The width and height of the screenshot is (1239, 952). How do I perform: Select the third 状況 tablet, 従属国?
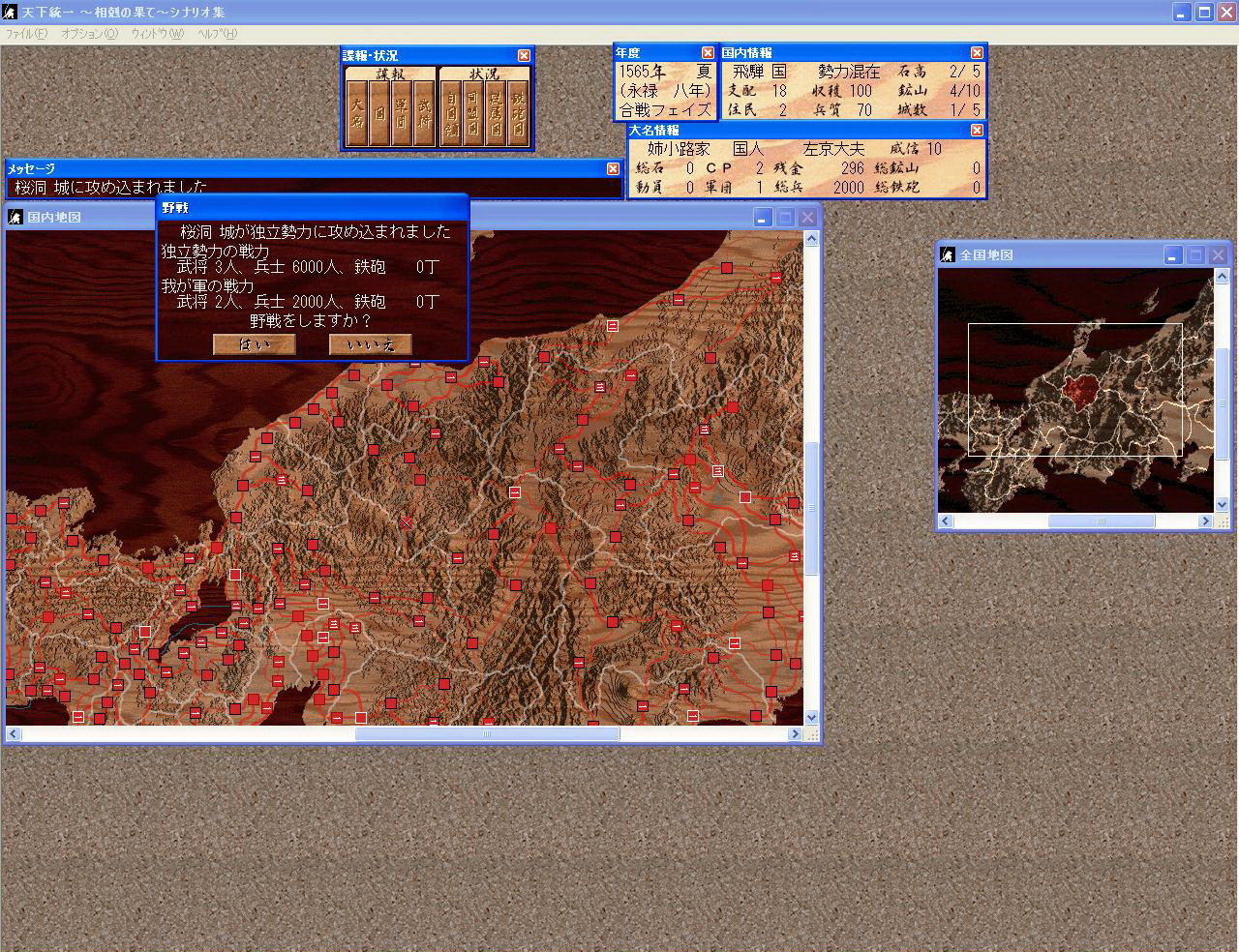point(496,113)
